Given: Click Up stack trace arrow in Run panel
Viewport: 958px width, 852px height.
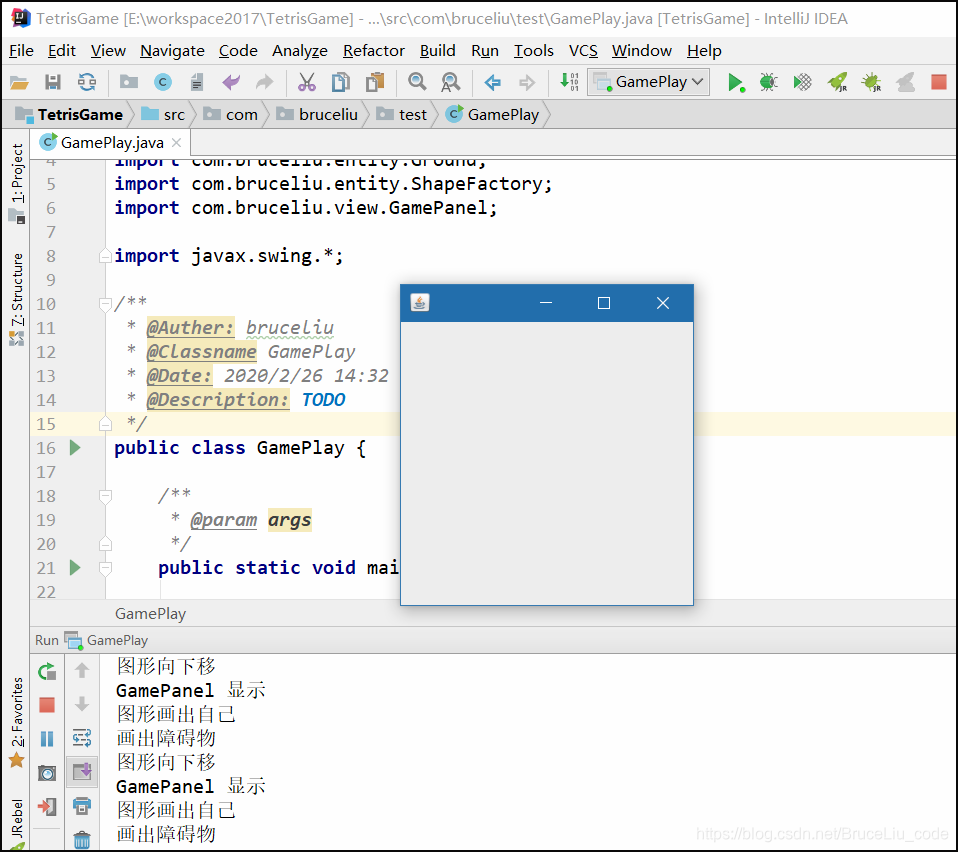Looking at the screenshot, I should click(82, 671).
